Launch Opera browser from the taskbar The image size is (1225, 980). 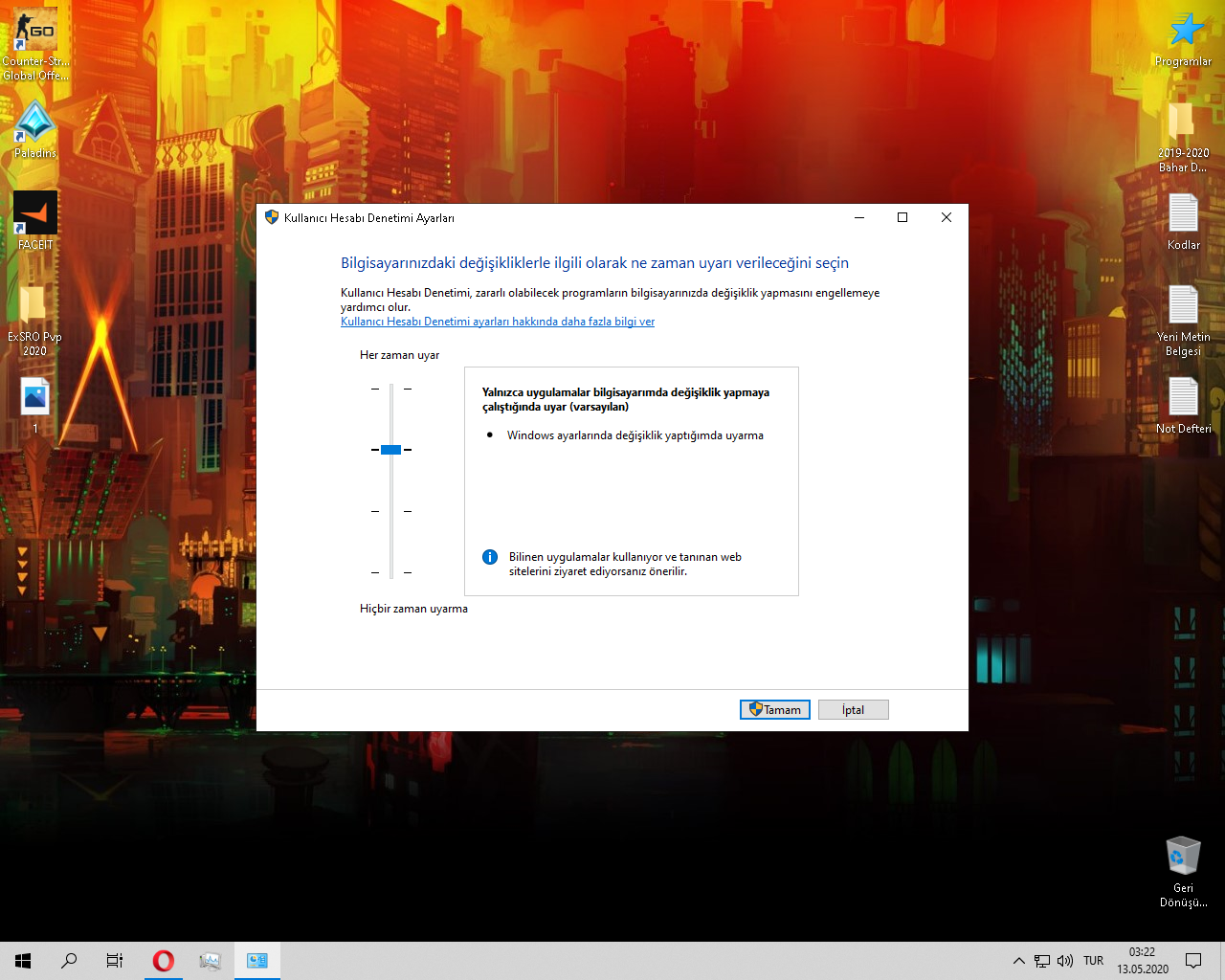pos(164,961)
